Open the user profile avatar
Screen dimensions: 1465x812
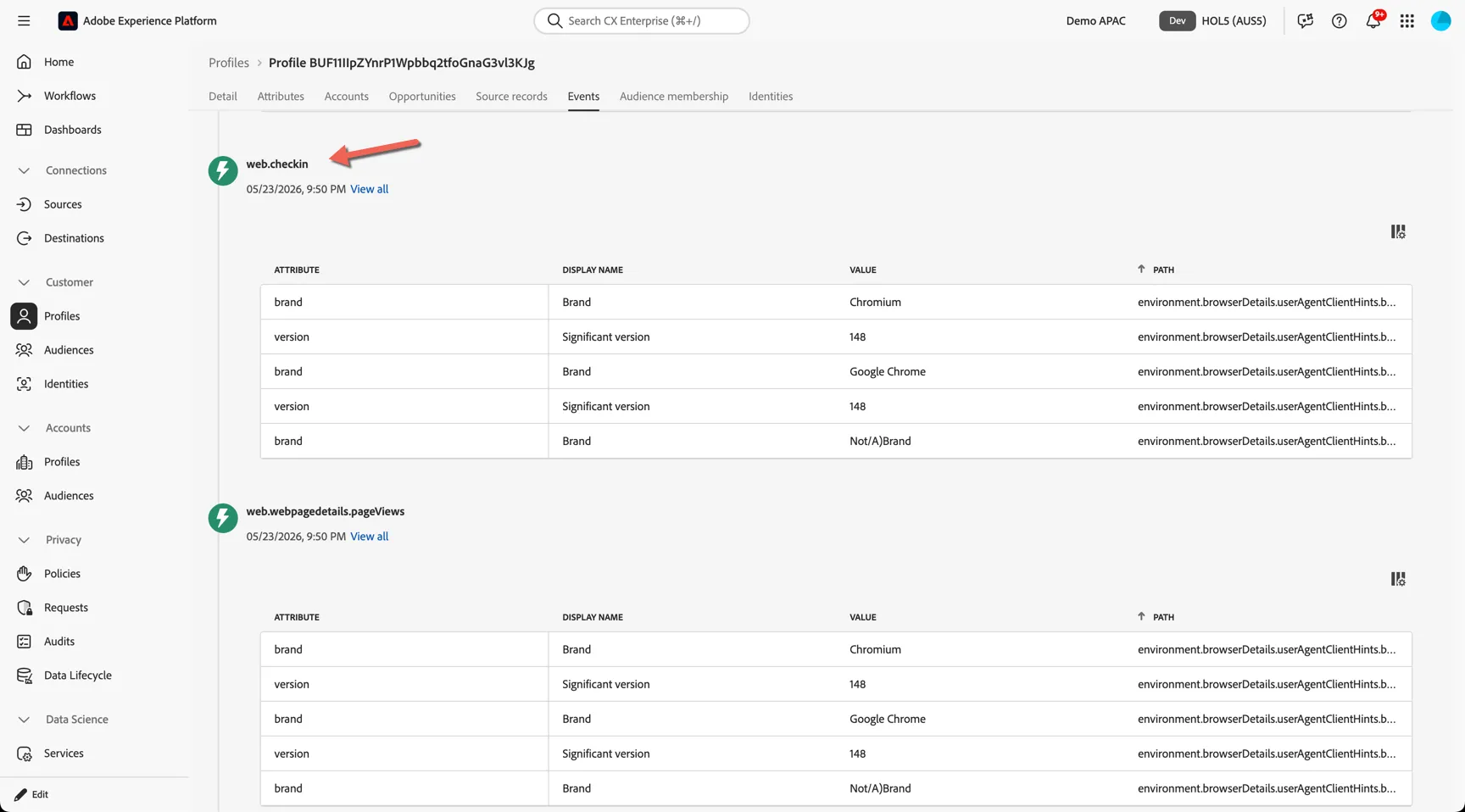1440,20
